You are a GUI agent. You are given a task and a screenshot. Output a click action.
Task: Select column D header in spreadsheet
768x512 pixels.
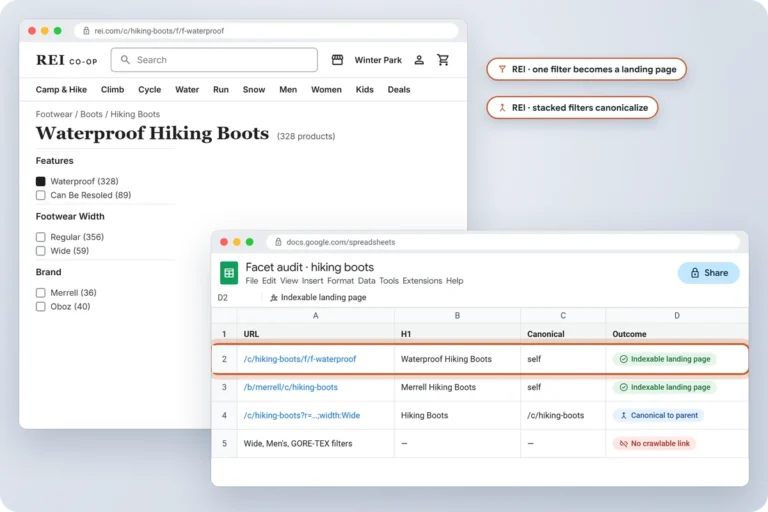click(x=677, y=316)
